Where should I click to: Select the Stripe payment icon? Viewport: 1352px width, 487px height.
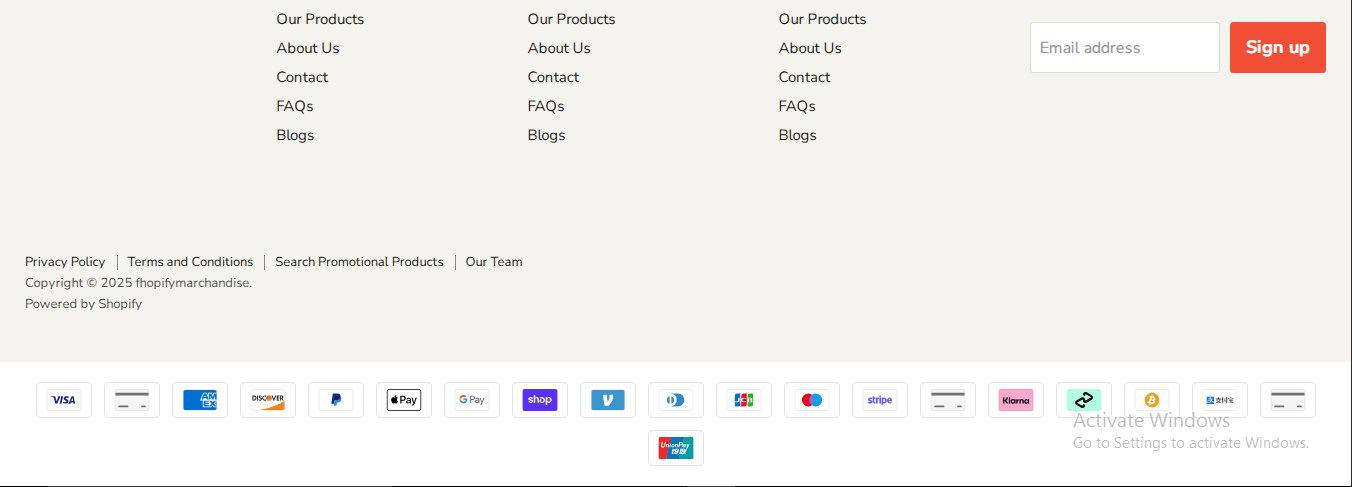pos(880,400)
